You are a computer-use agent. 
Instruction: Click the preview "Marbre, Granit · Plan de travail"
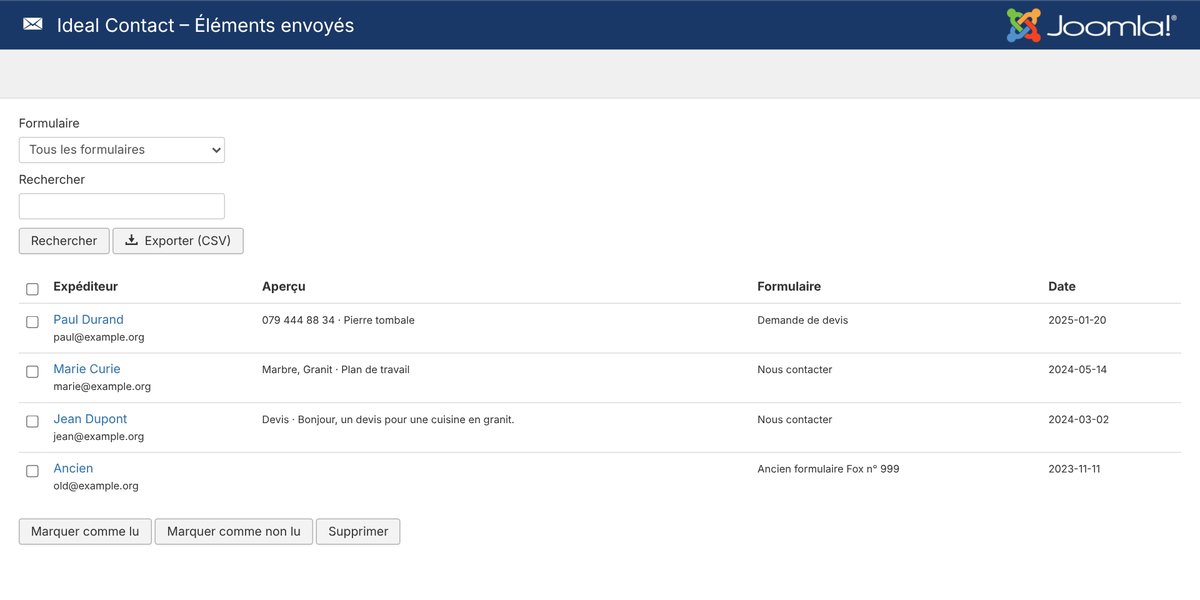(336, 370)
